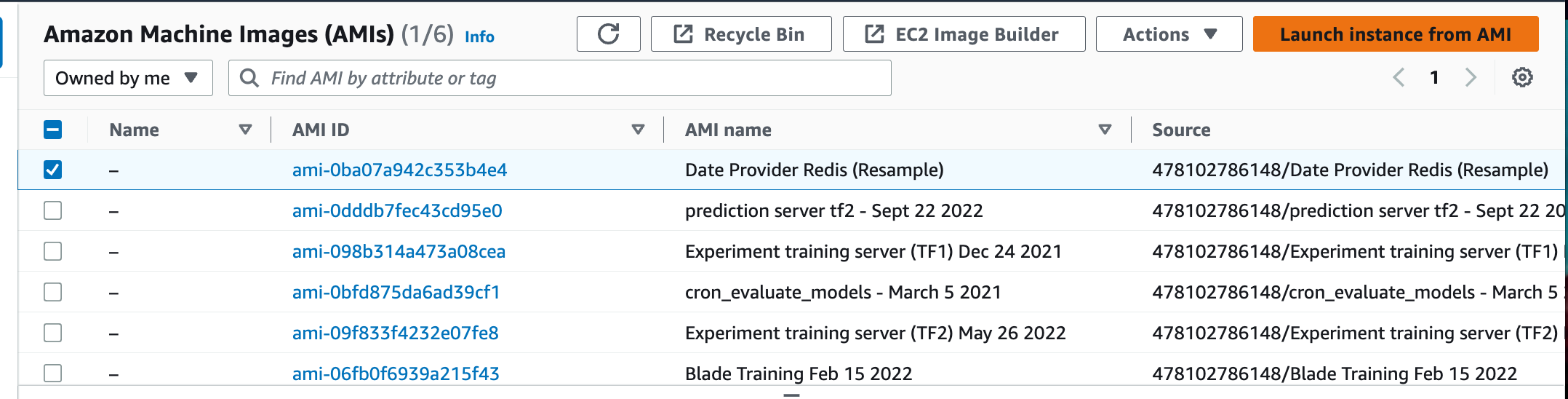This screenshot has height=399, width=1568.
Task: Open EC2 Image Builder
Action: tap(963, 34)
